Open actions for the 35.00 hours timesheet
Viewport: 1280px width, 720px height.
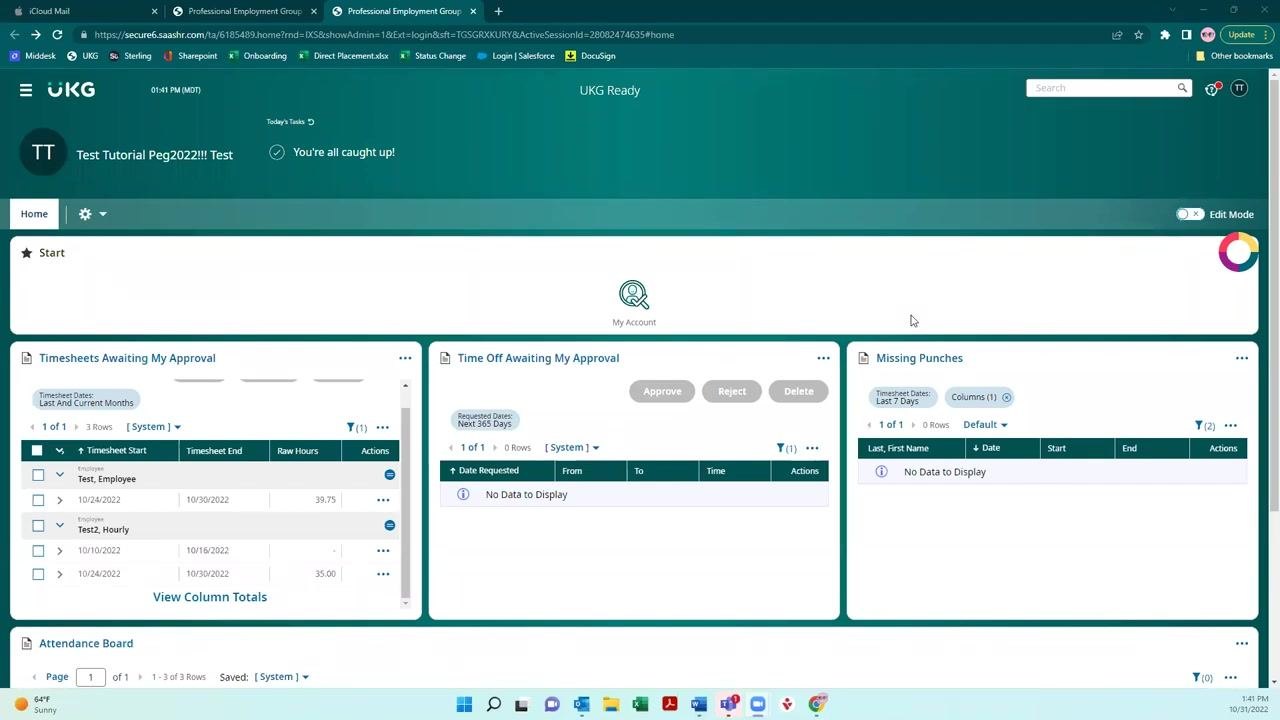383,574
